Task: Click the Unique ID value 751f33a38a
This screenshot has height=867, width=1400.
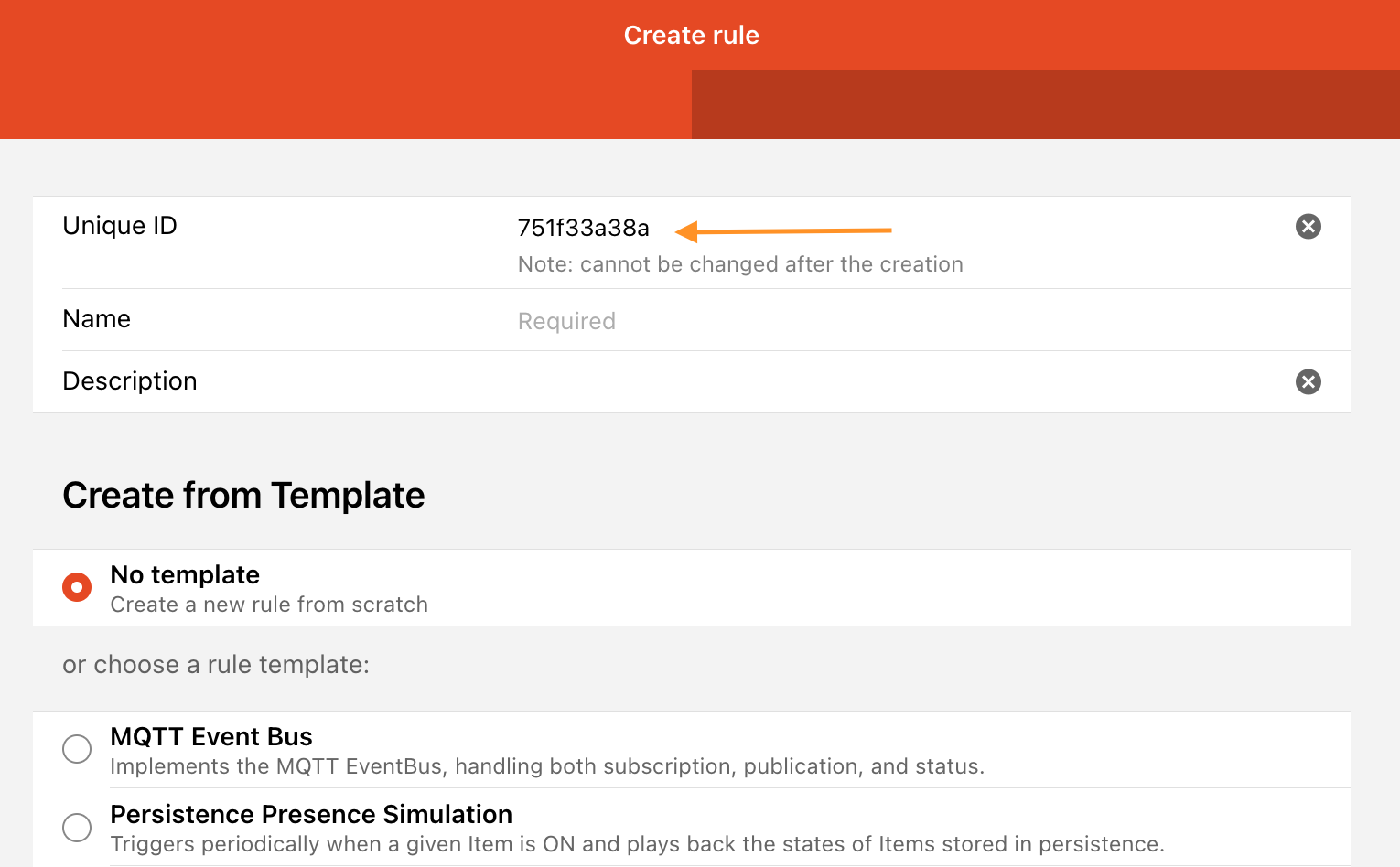Action: coord(584,228)
